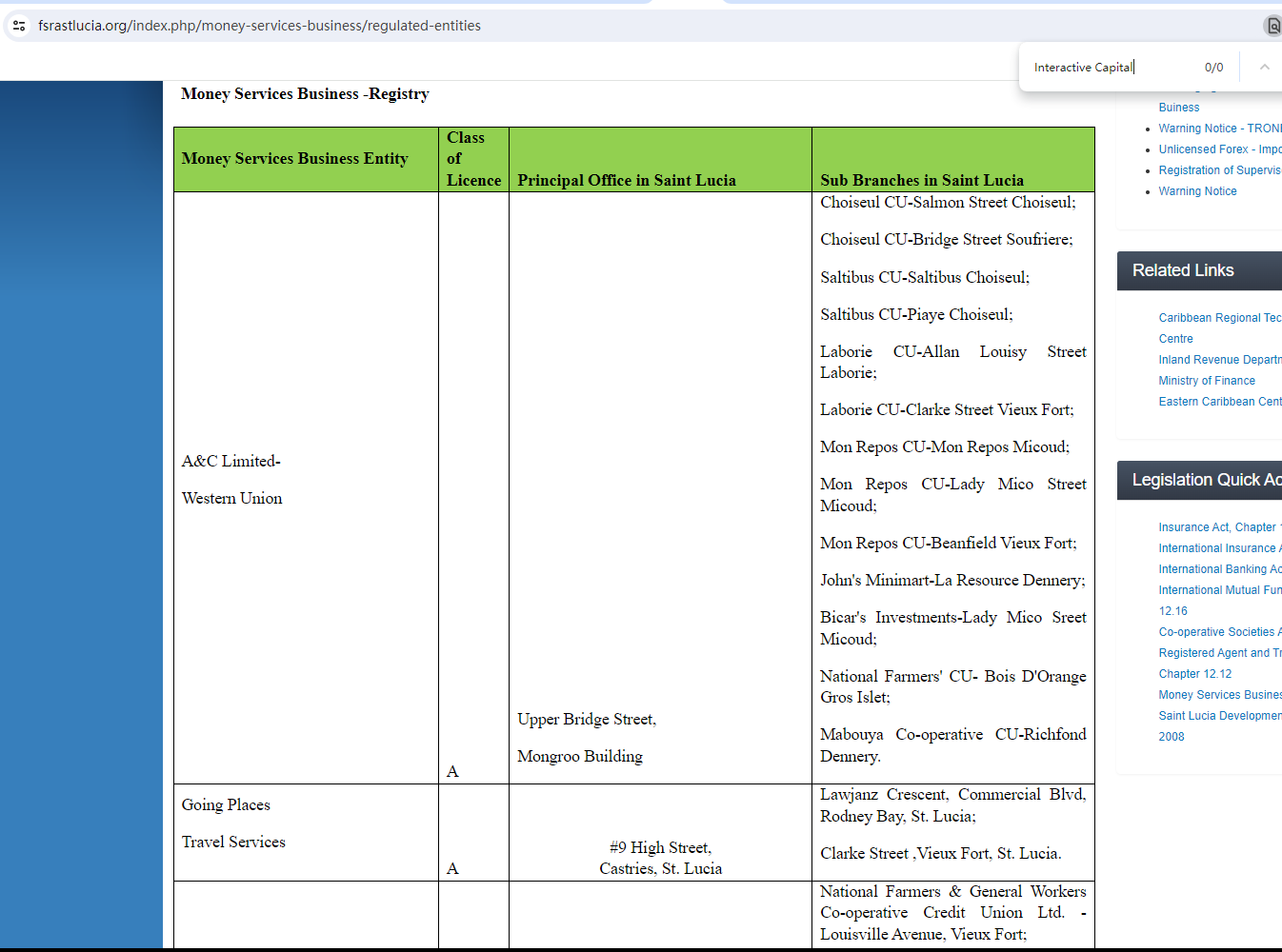Open the "Unlicensed Forex" notice link
This screenshot has width=1282, height=952.
pos(1220,149)
